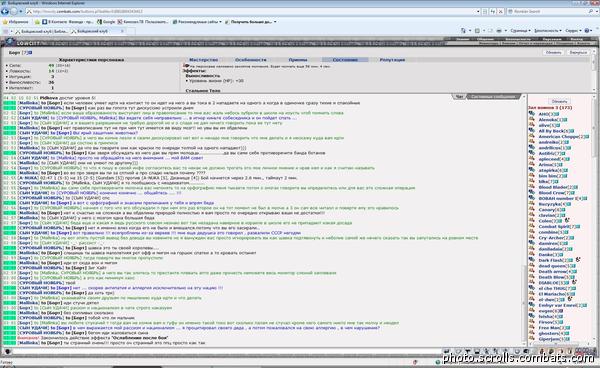
Task: Switch to the Особенности tab
Action: click(x=251, y=60)
